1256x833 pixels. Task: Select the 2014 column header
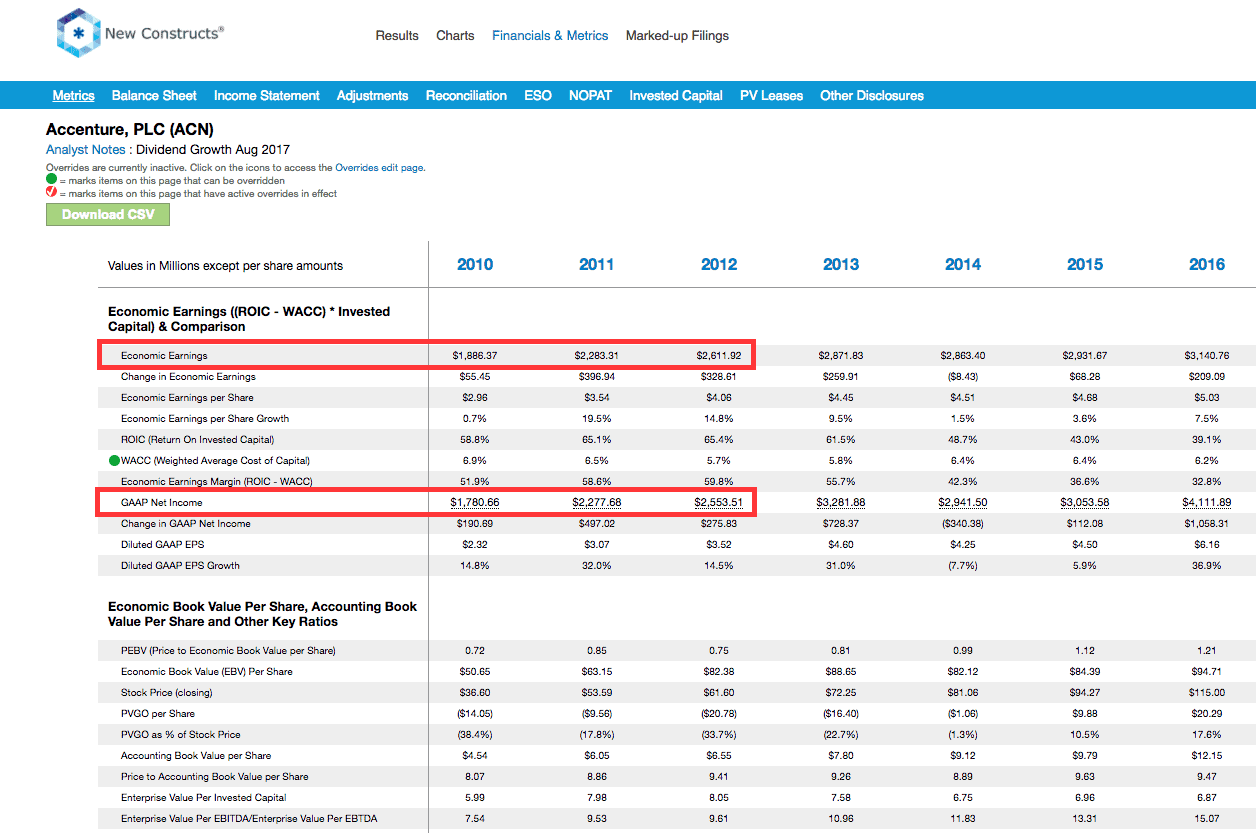point(963,265)
